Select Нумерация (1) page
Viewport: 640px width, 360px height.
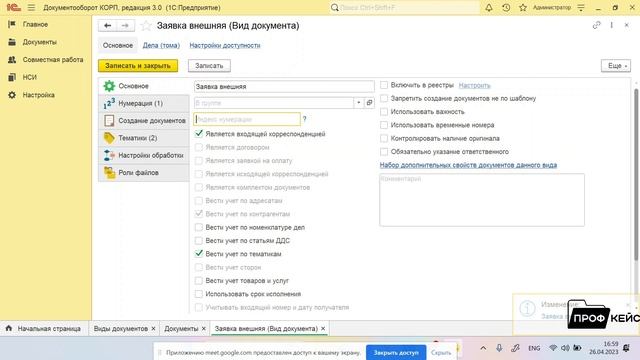[144, 103]
